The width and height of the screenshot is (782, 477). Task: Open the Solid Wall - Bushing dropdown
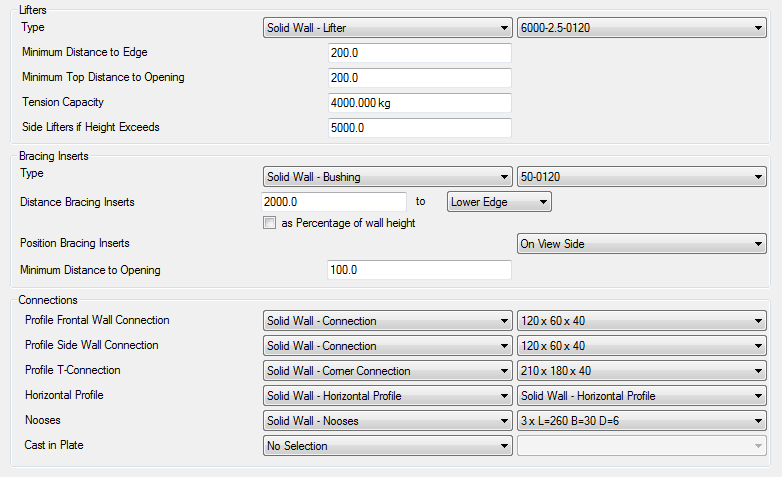point(387,177)
